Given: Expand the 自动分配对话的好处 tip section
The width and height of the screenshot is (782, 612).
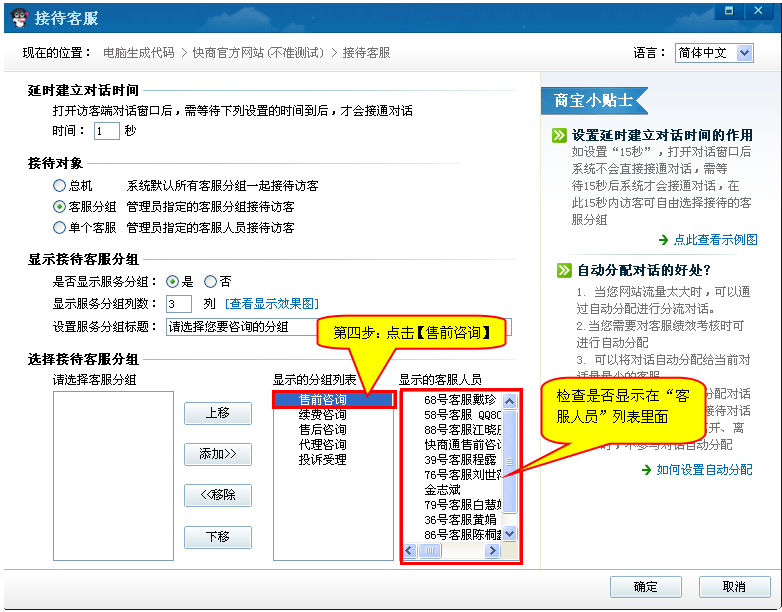Looking at the screenshot, I should [561, 270].
